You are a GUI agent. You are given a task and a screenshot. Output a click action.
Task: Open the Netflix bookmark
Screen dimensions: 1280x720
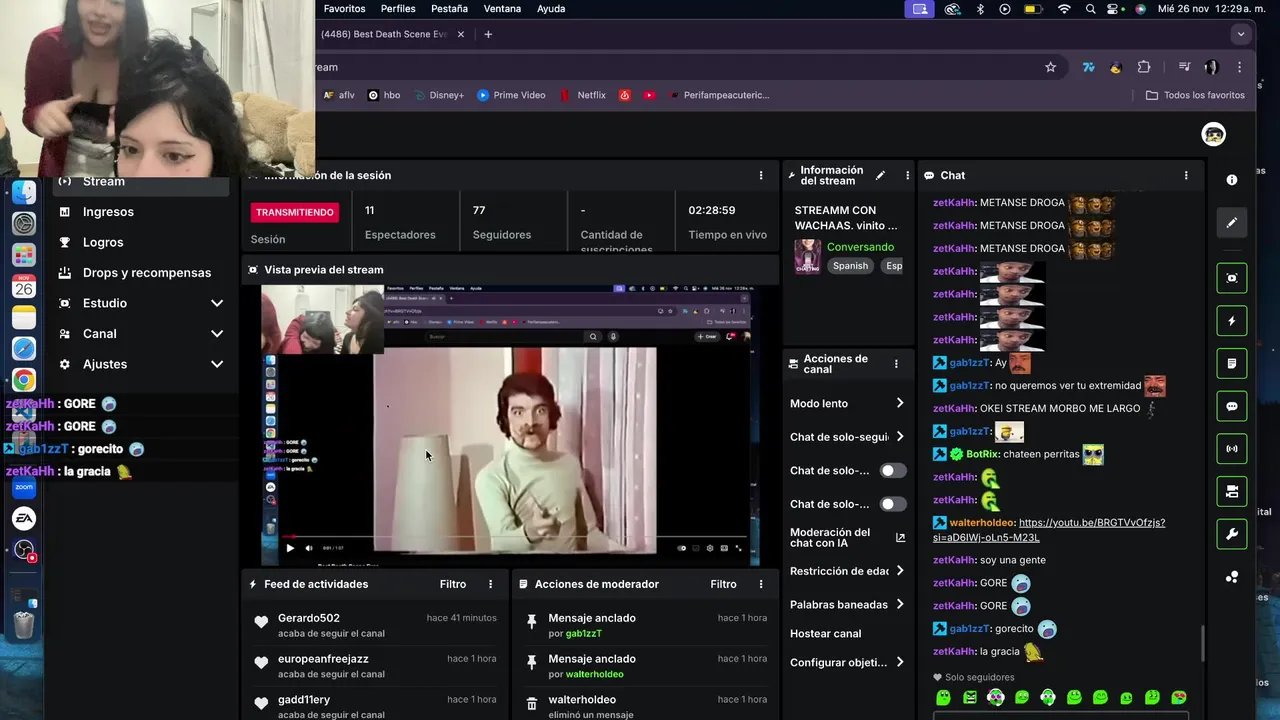point(582,95)
